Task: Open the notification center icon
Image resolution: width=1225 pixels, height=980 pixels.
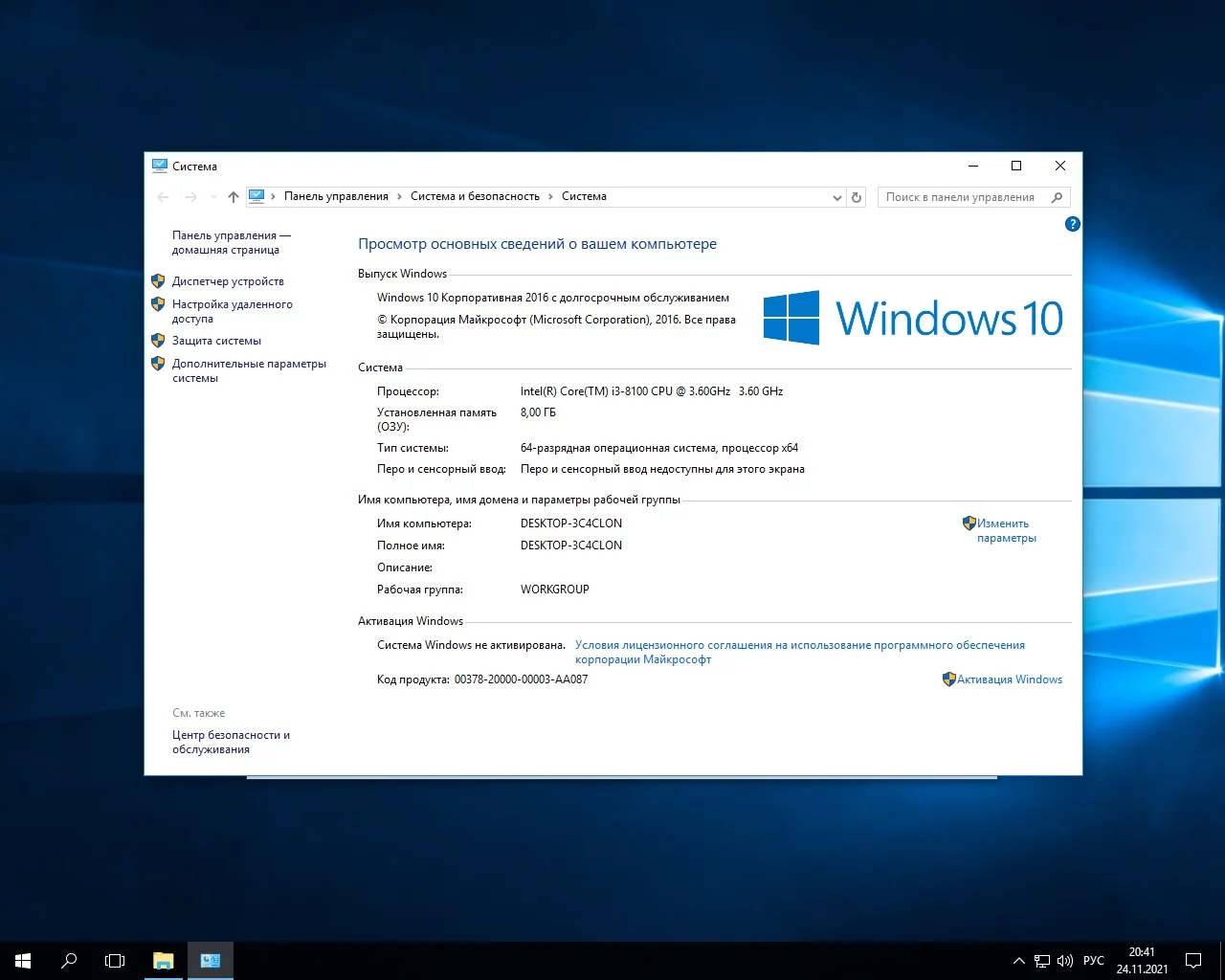Action: [1193, 960]
